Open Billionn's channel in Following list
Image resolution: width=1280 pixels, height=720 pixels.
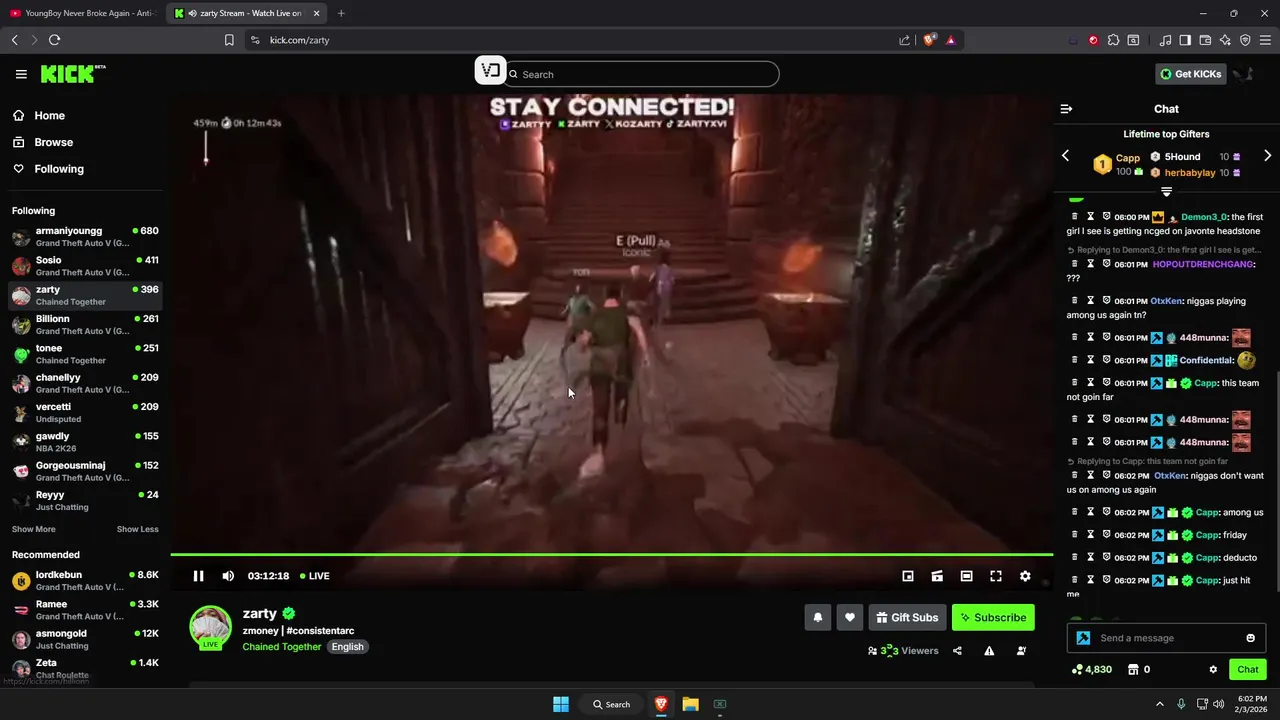coord(85,325)
